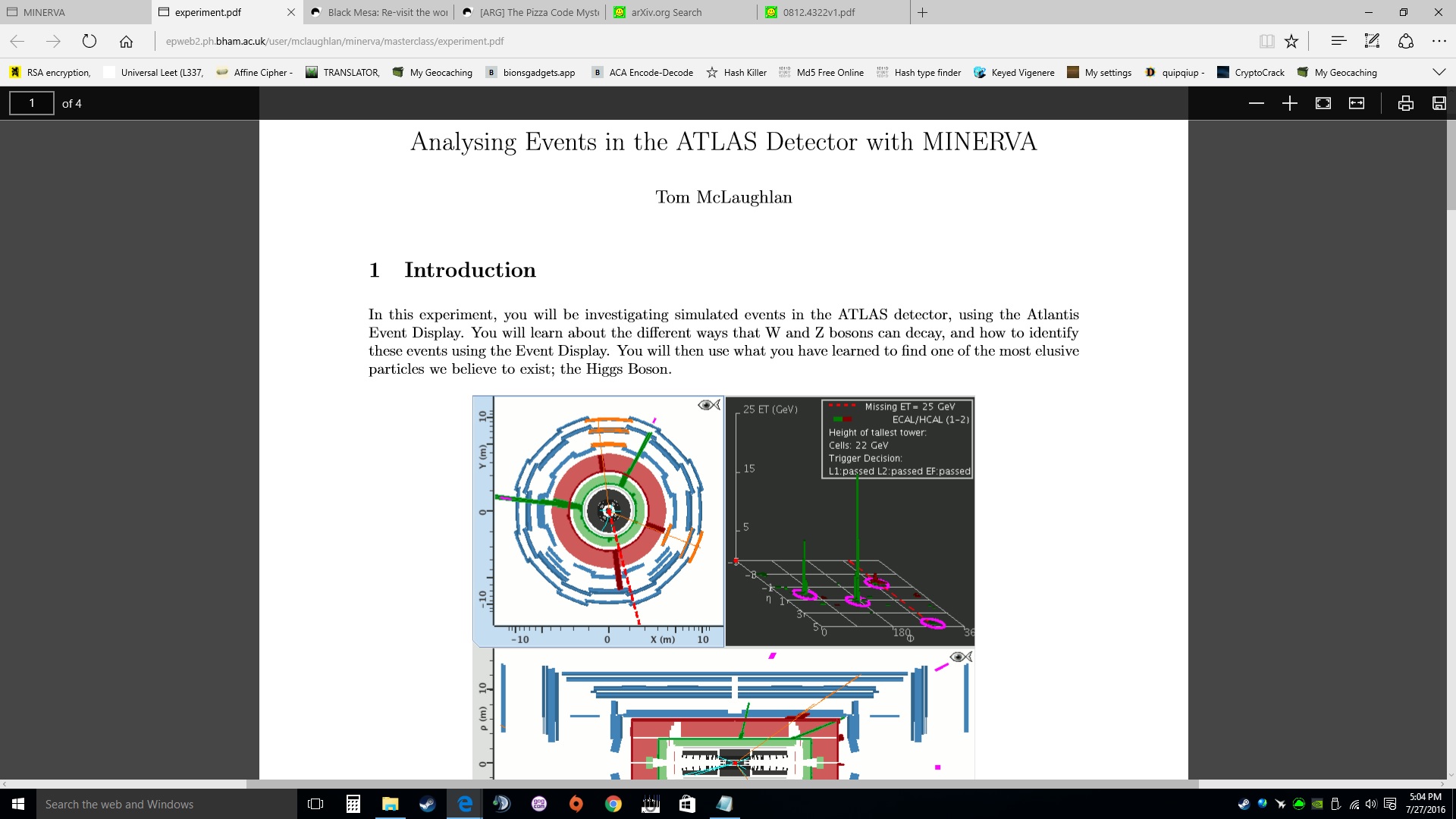Screen dimensions: 1456x819
Task: Click the fit to width icon
Action: 1357,103
